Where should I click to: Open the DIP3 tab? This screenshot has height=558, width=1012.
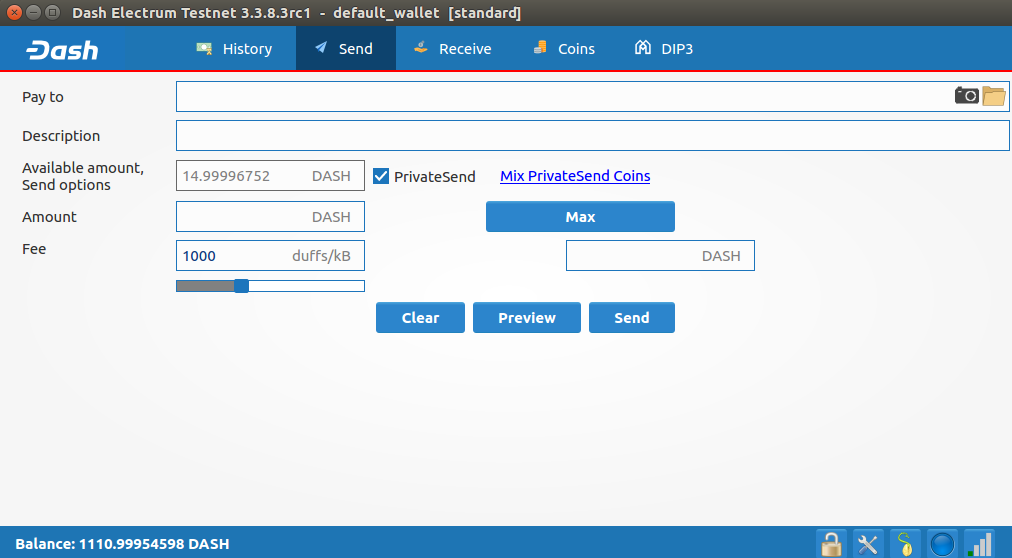coord(663,48)
